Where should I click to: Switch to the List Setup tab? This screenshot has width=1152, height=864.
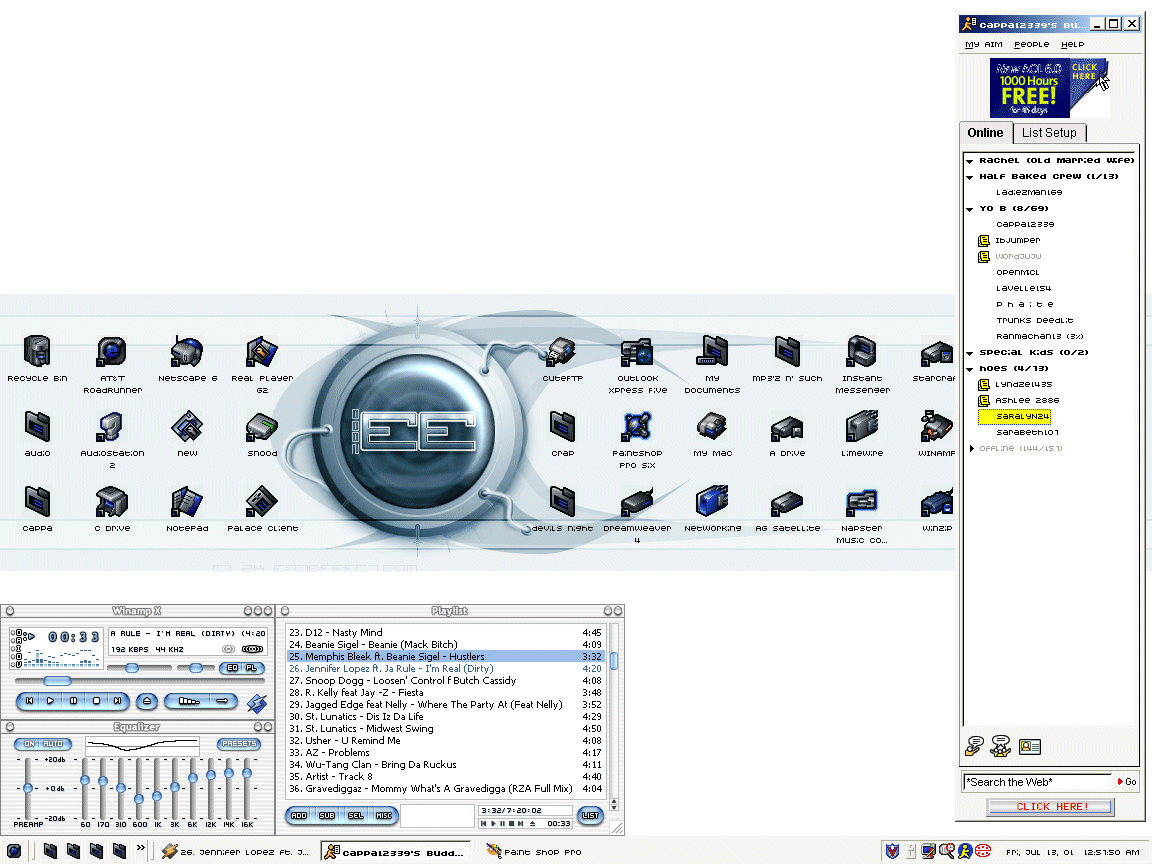point(1049,133)
